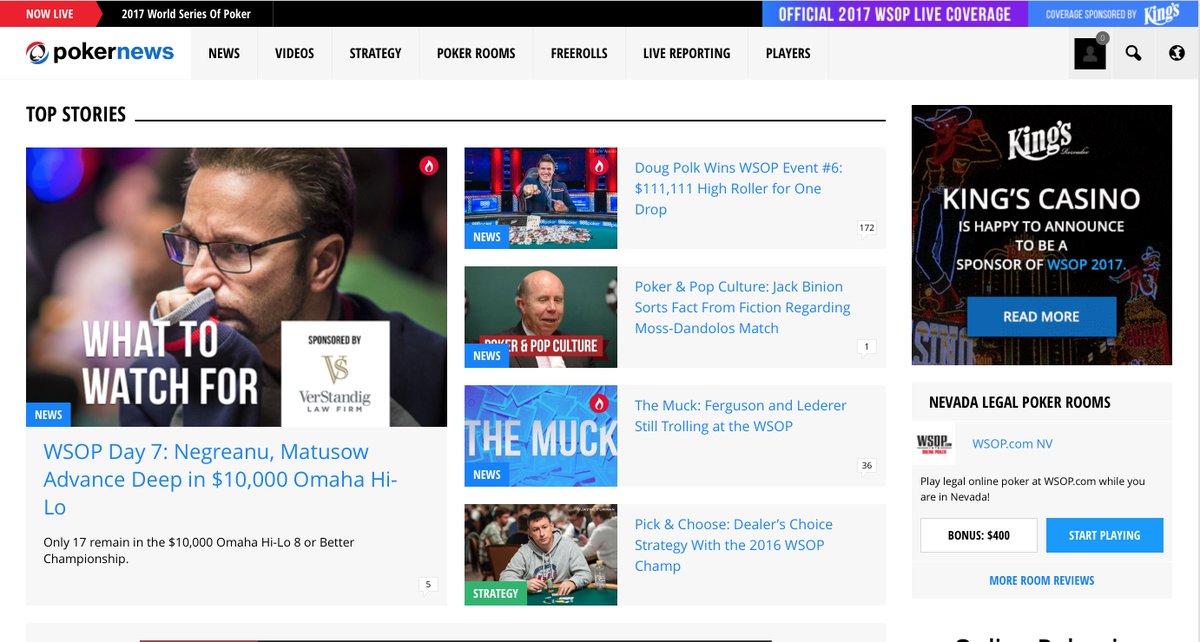Click the hot flame icon on Negreanu image
Image resolution: width=1200 pixels, height=642 pixels.
point(429,166)
